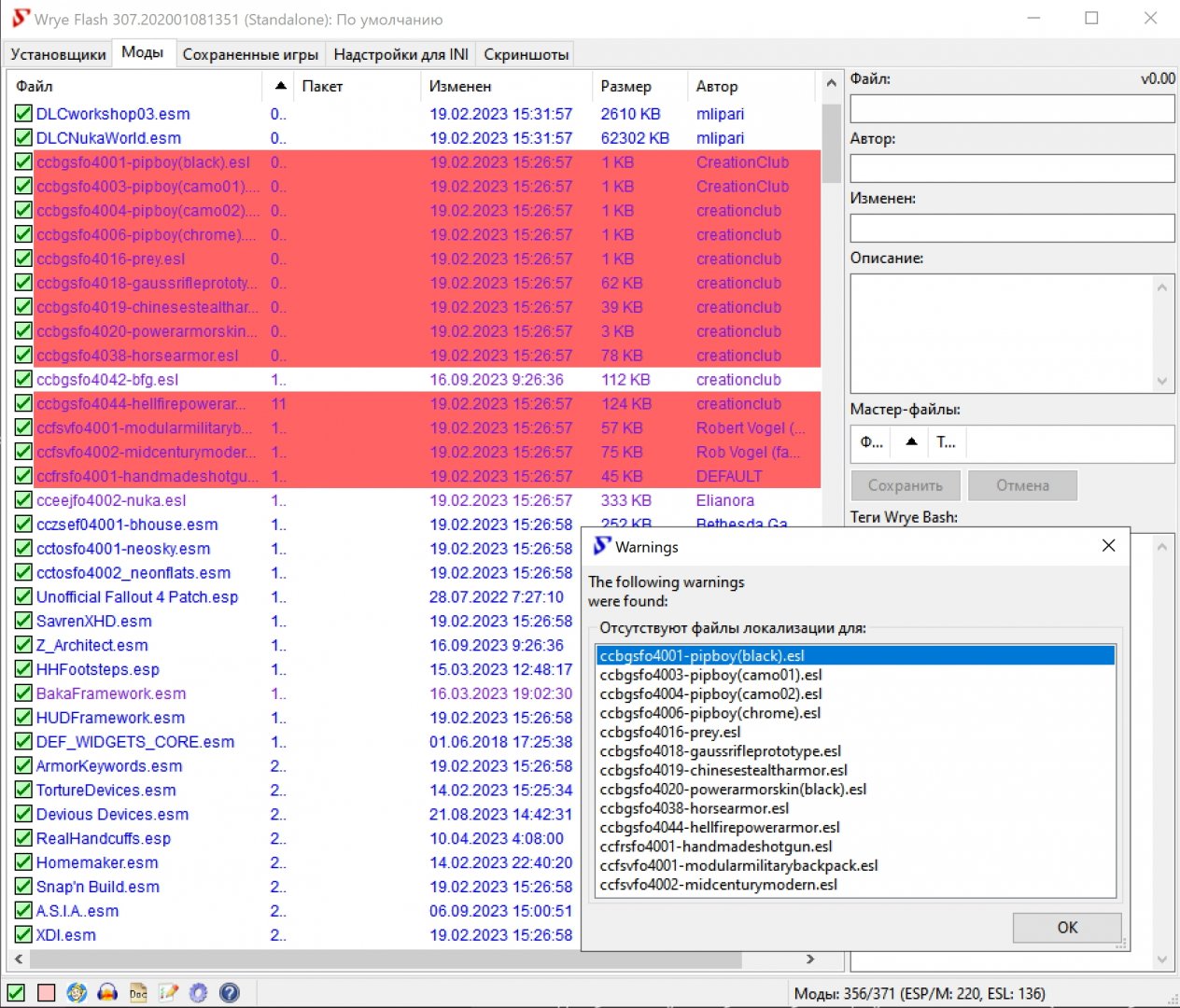1180x1008 pixels.
Task: Click the sort arrow in master files header
Action: coord(911,442)
